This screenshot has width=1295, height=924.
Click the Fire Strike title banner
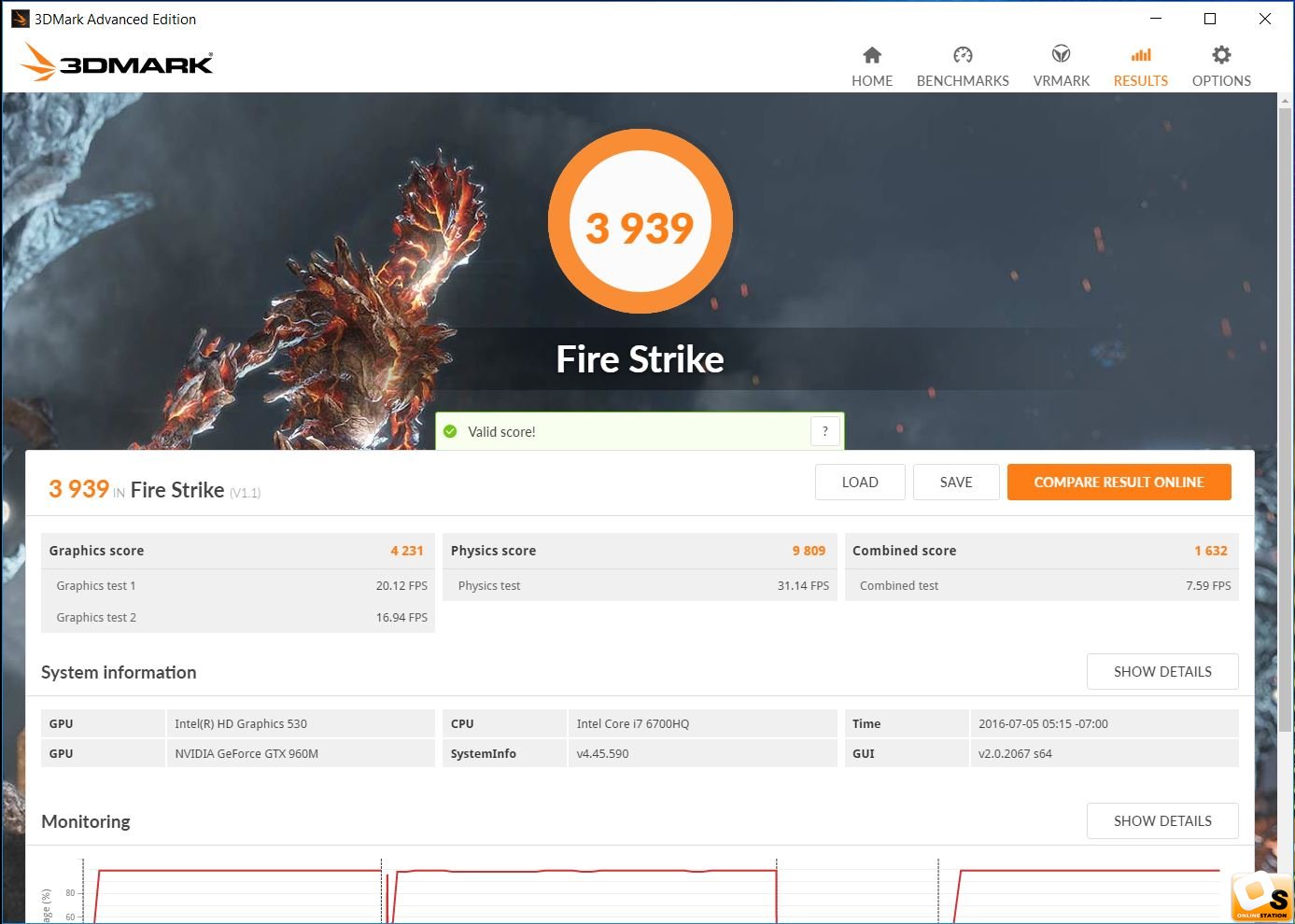pyautogui.click(x=640, y=359)
